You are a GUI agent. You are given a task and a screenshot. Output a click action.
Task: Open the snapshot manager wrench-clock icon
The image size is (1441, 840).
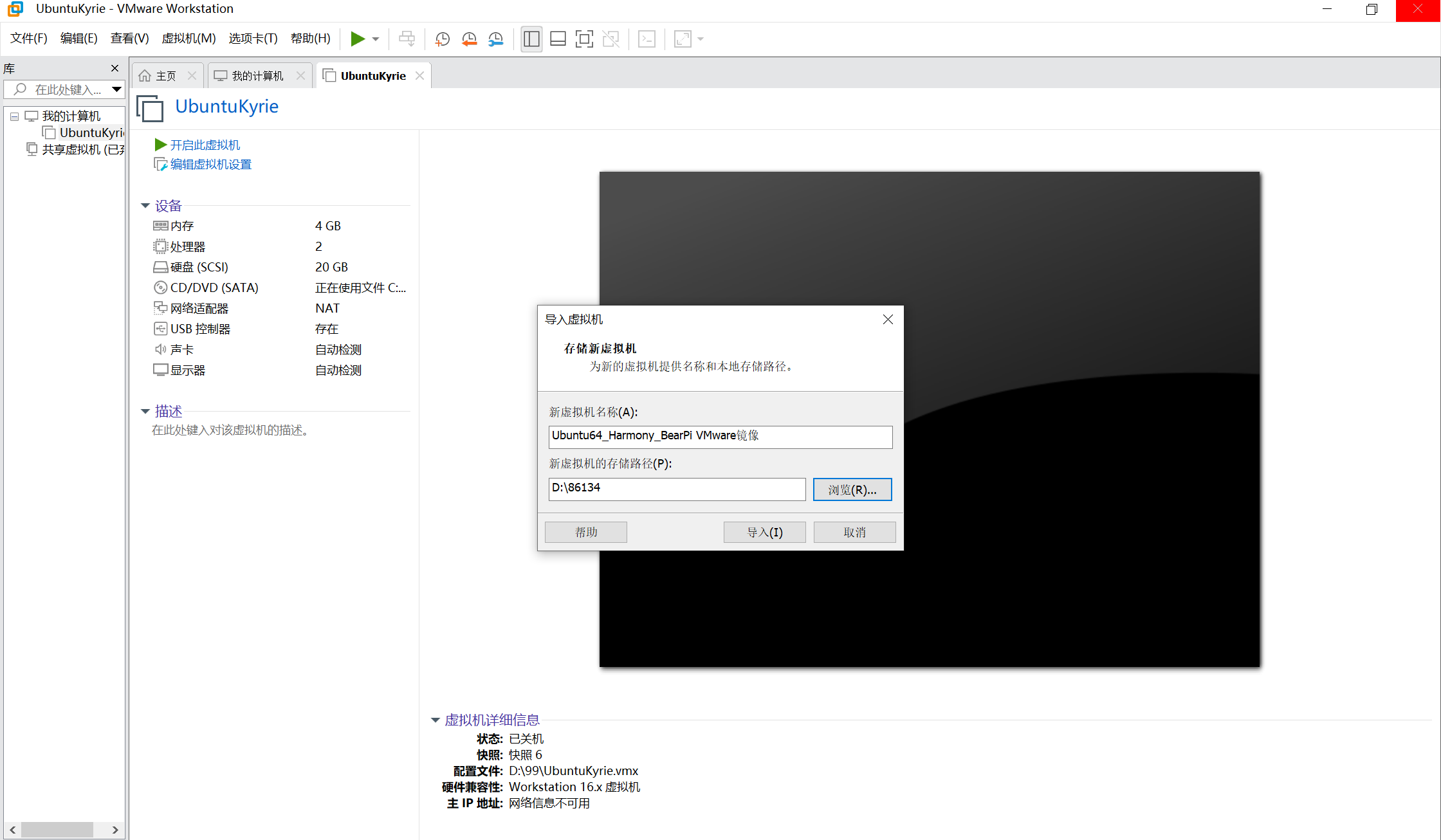495,39
